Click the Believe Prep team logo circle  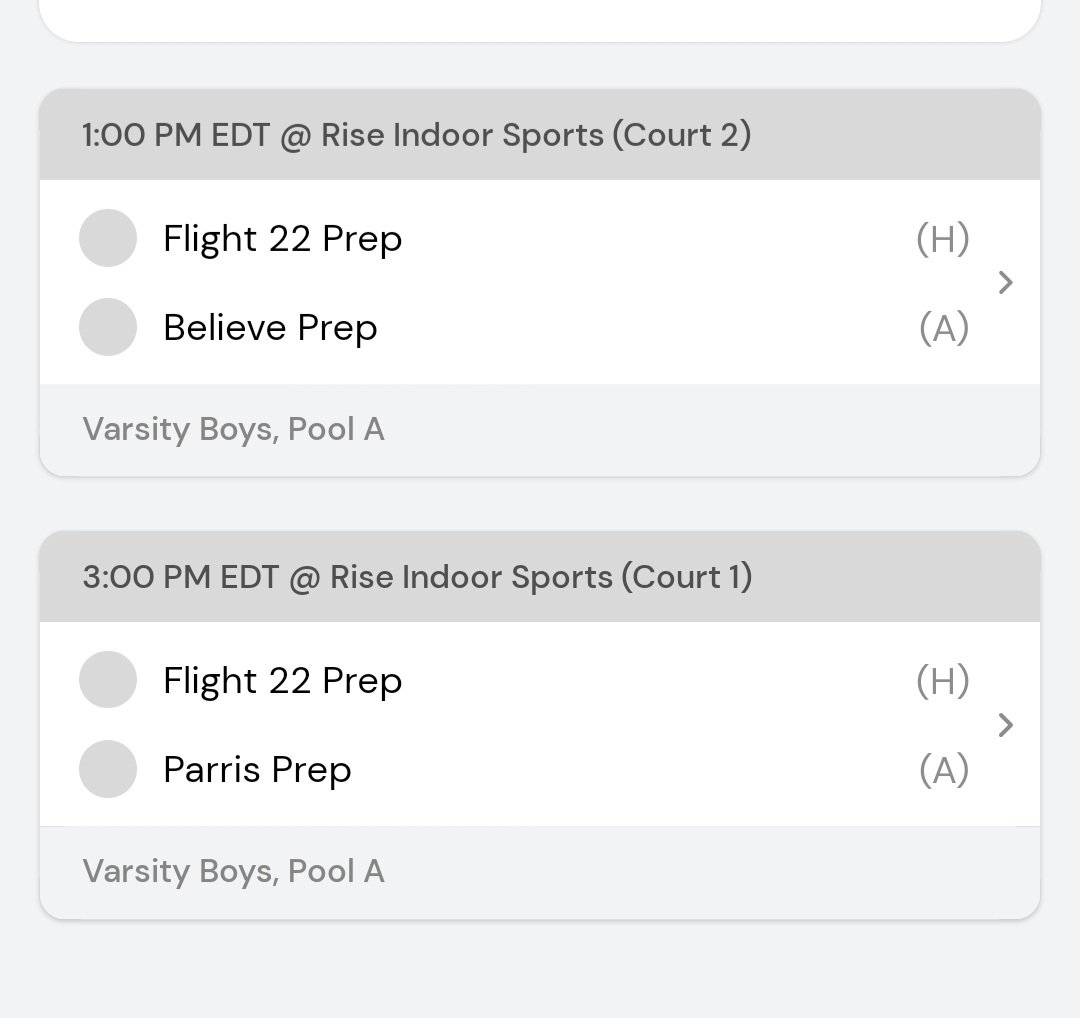[x=108, y=327]
